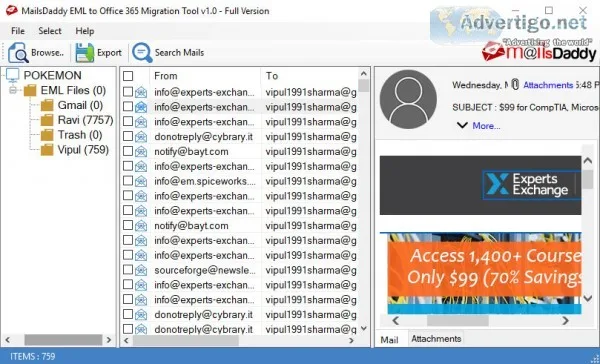Click preview pane scroll up arrow
The image size is (600, 364).
pyautogui.click(x=588, y=161)
